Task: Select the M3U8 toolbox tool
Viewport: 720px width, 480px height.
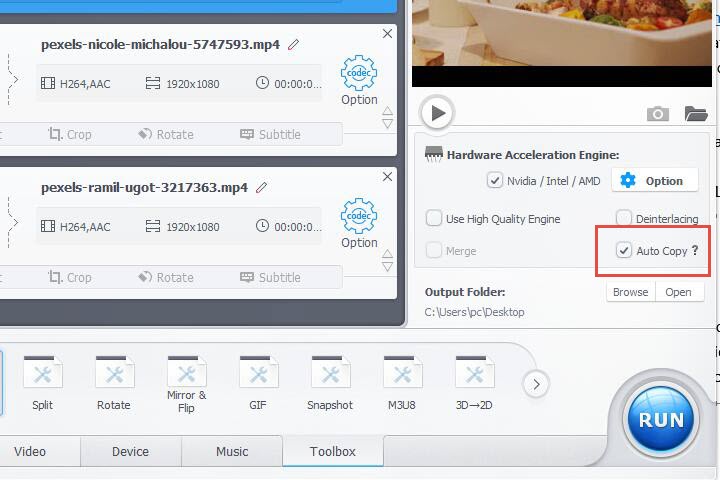Action: pos(402,384)
